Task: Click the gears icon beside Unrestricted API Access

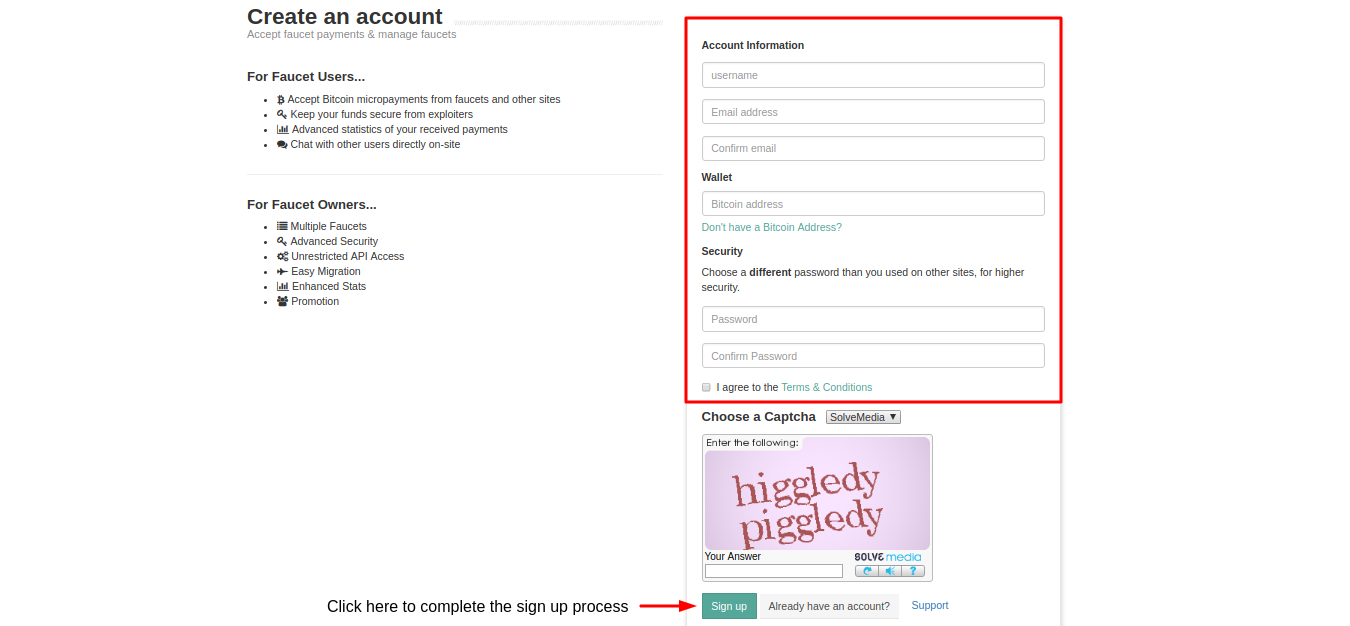Action: click(x=283, y=257)
